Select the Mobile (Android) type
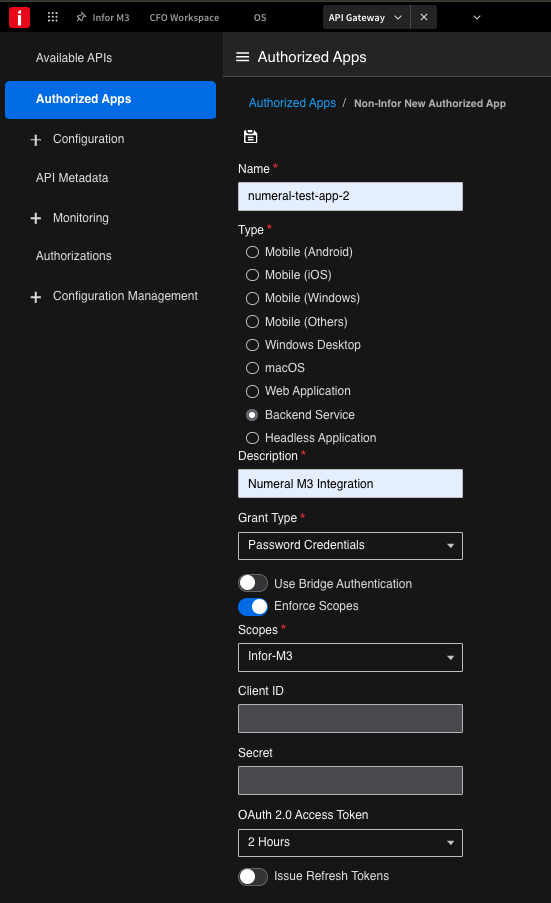551x903 pixels. (x=252, y=252)
